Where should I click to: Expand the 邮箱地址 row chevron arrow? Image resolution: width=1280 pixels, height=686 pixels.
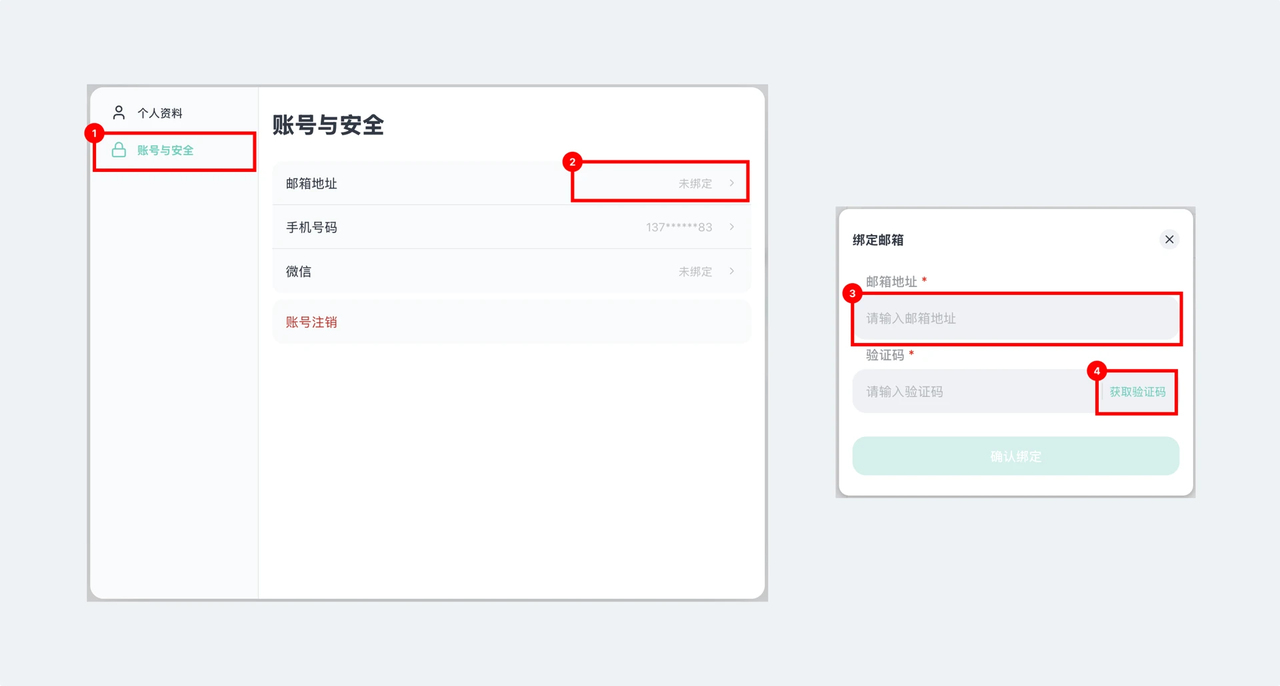click(x=732, y=184)
